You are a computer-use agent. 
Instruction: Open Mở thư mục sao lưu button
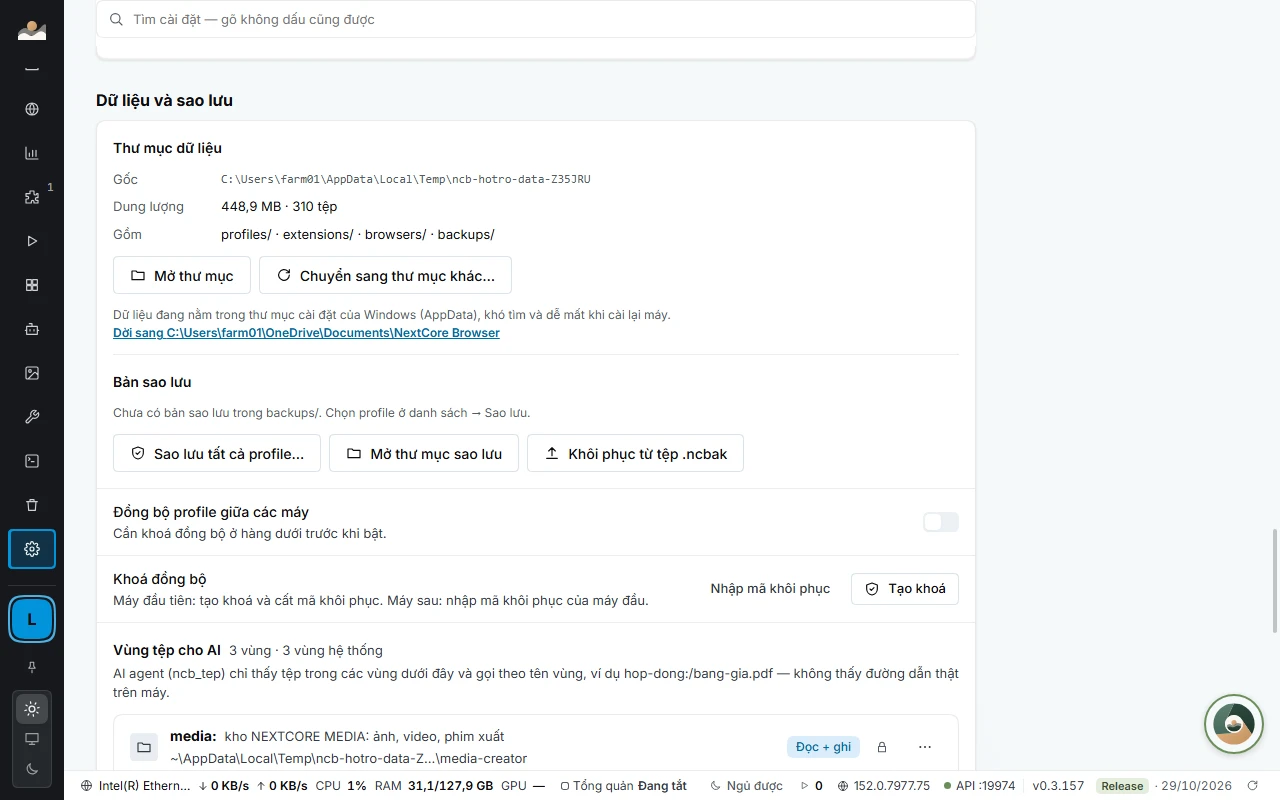pos(424,453)
